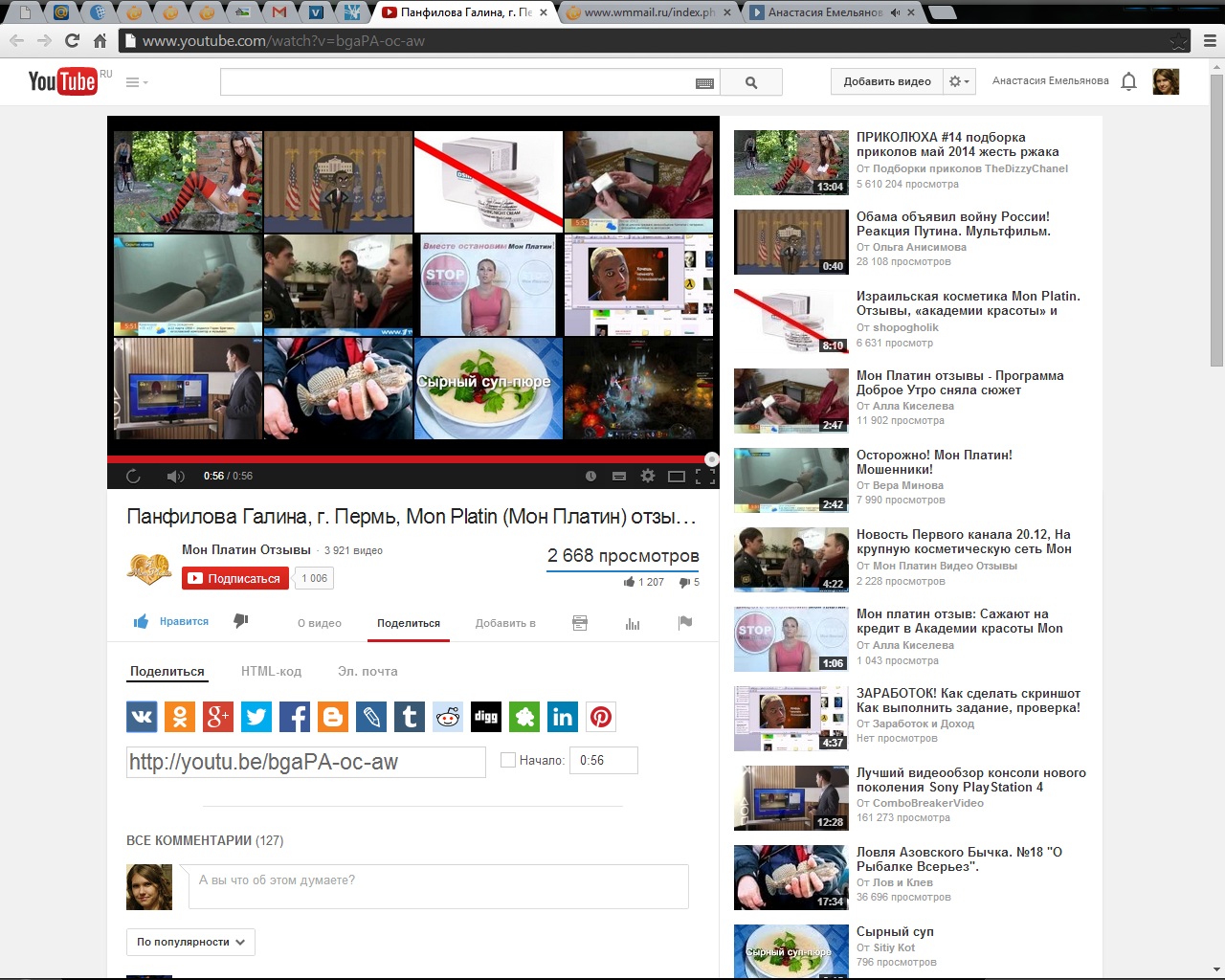
Task: Click the Сырный суп-пюре thumbnail in the player end screen
Action: [x=488, y=388]
